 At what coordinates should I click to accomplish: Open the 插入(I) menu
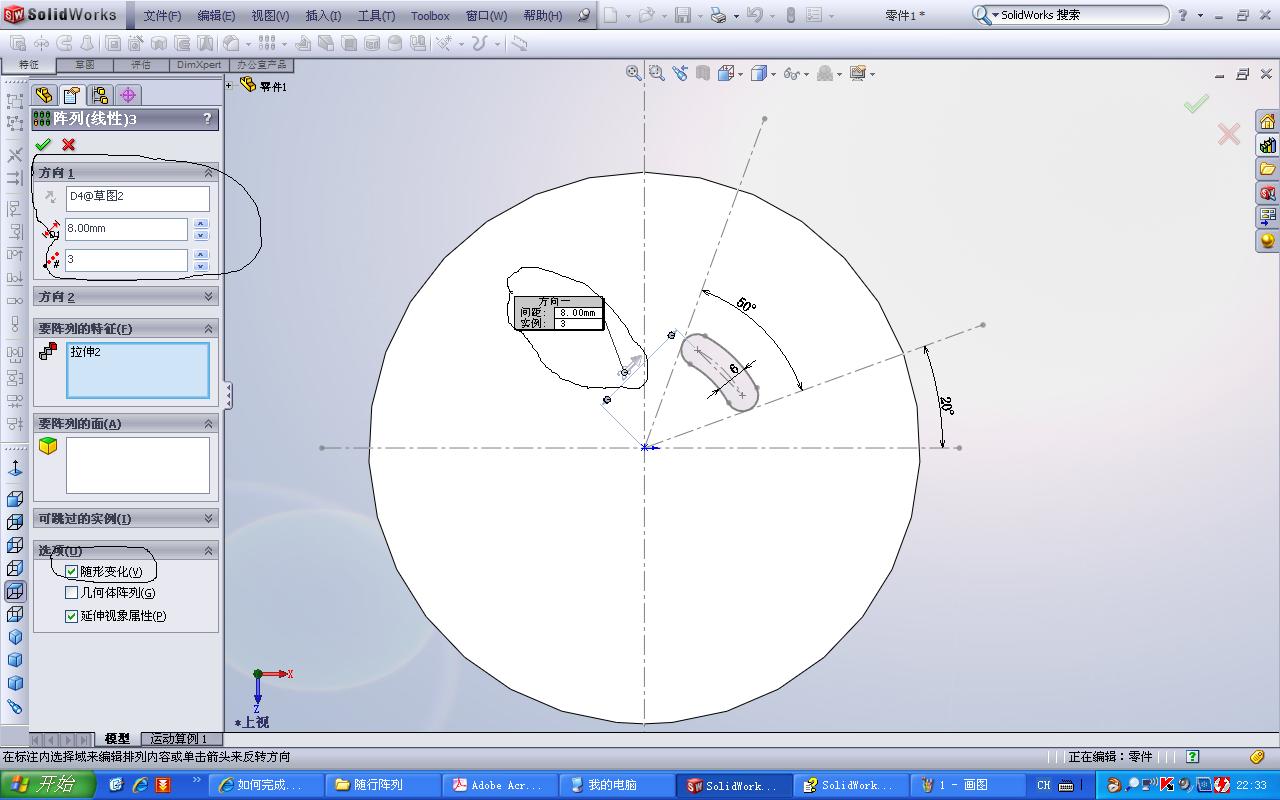(x=323, y=16)
